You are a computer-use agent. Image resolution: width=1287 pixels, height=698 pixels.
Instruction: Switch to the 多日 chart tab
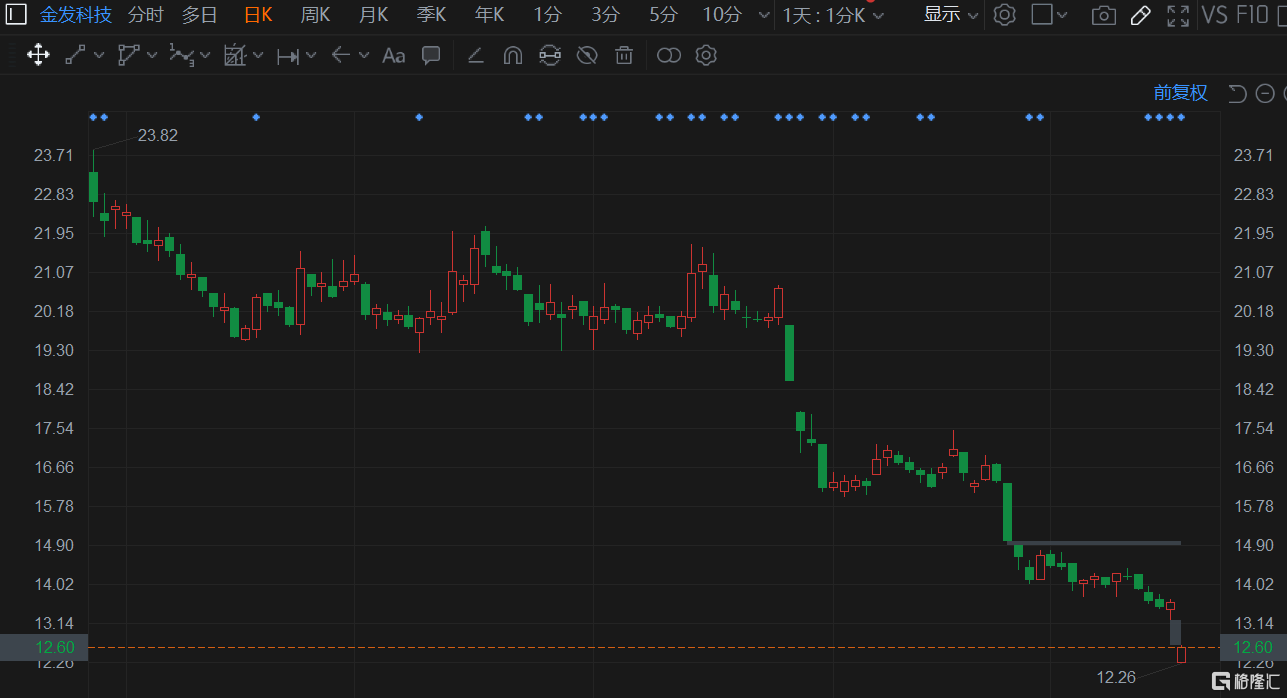point(200,15)
